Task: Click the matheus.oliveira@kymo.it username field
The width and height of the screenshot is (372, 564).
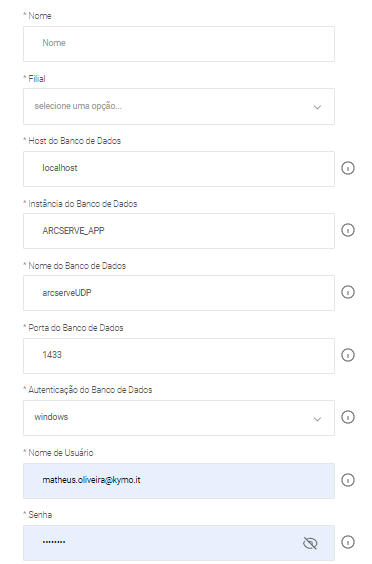Action: [x=179, y=481]
